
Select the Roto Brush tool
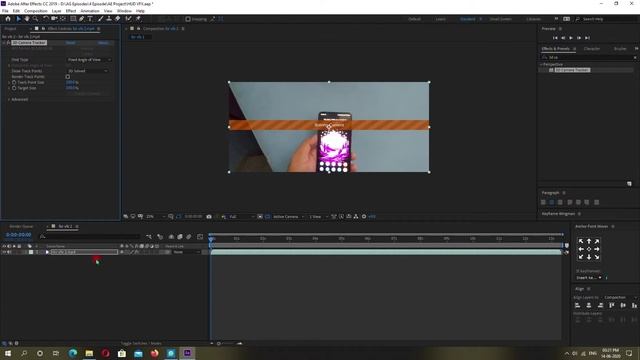[x=129, y=19]
